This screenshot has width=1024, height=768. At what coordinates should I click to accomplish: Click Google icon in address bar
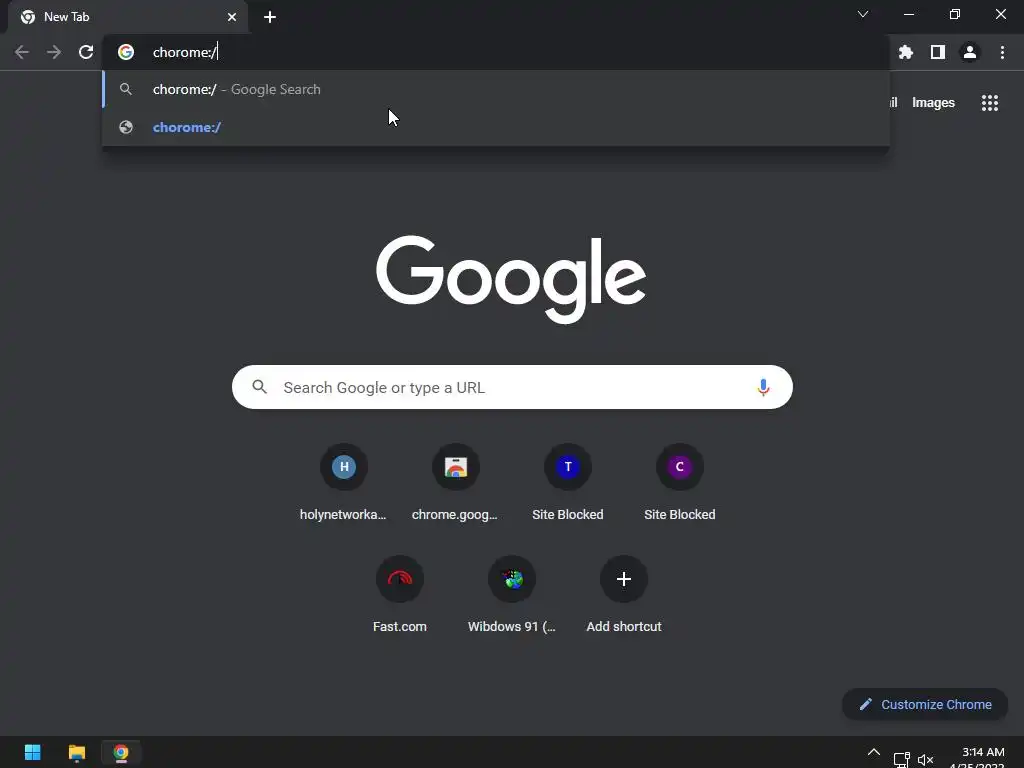(x=126, y=52)
